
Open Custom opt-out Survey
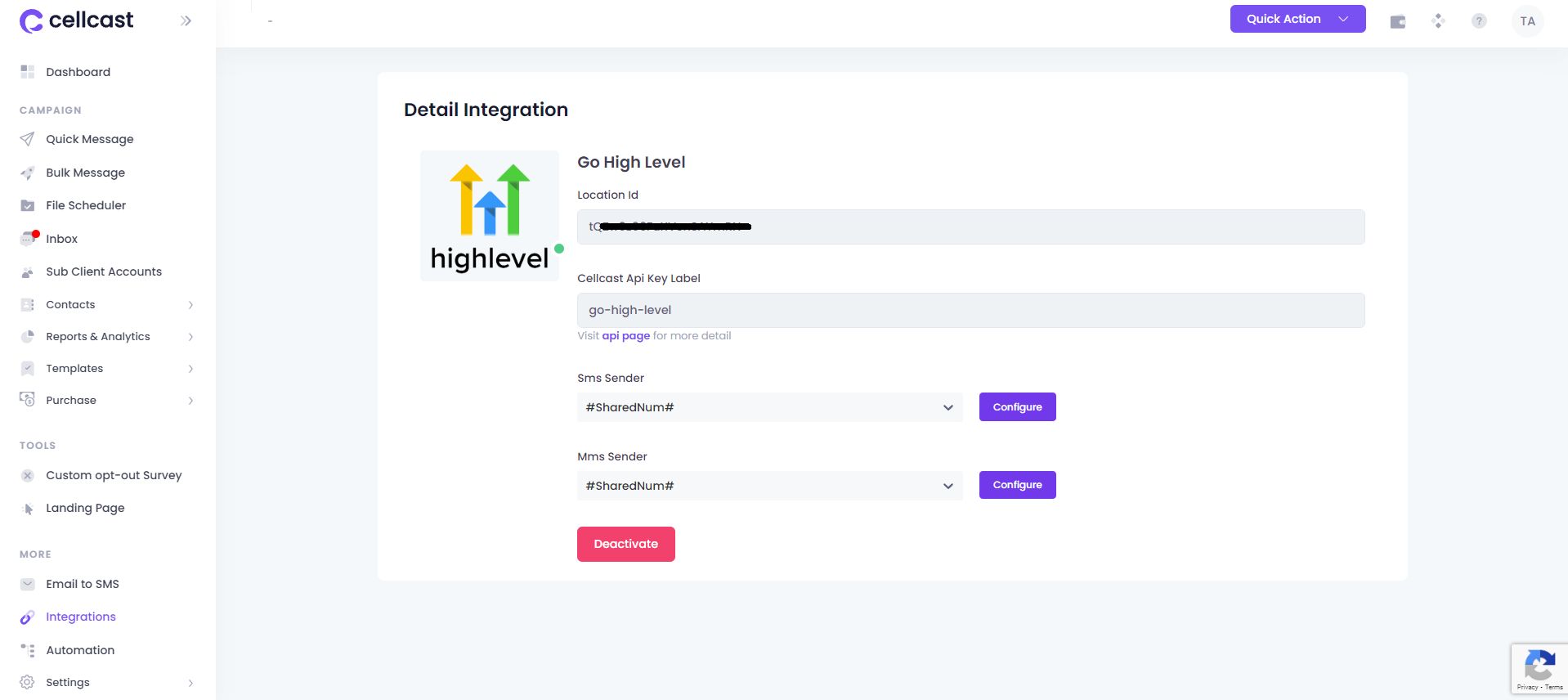114,475
